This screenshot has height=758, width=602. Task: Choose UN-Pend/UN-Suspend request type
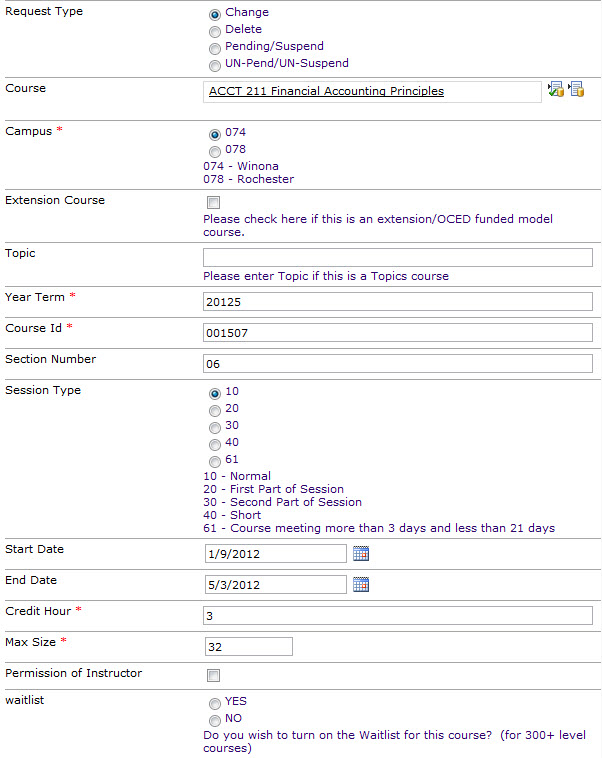(x=215, y=66)
